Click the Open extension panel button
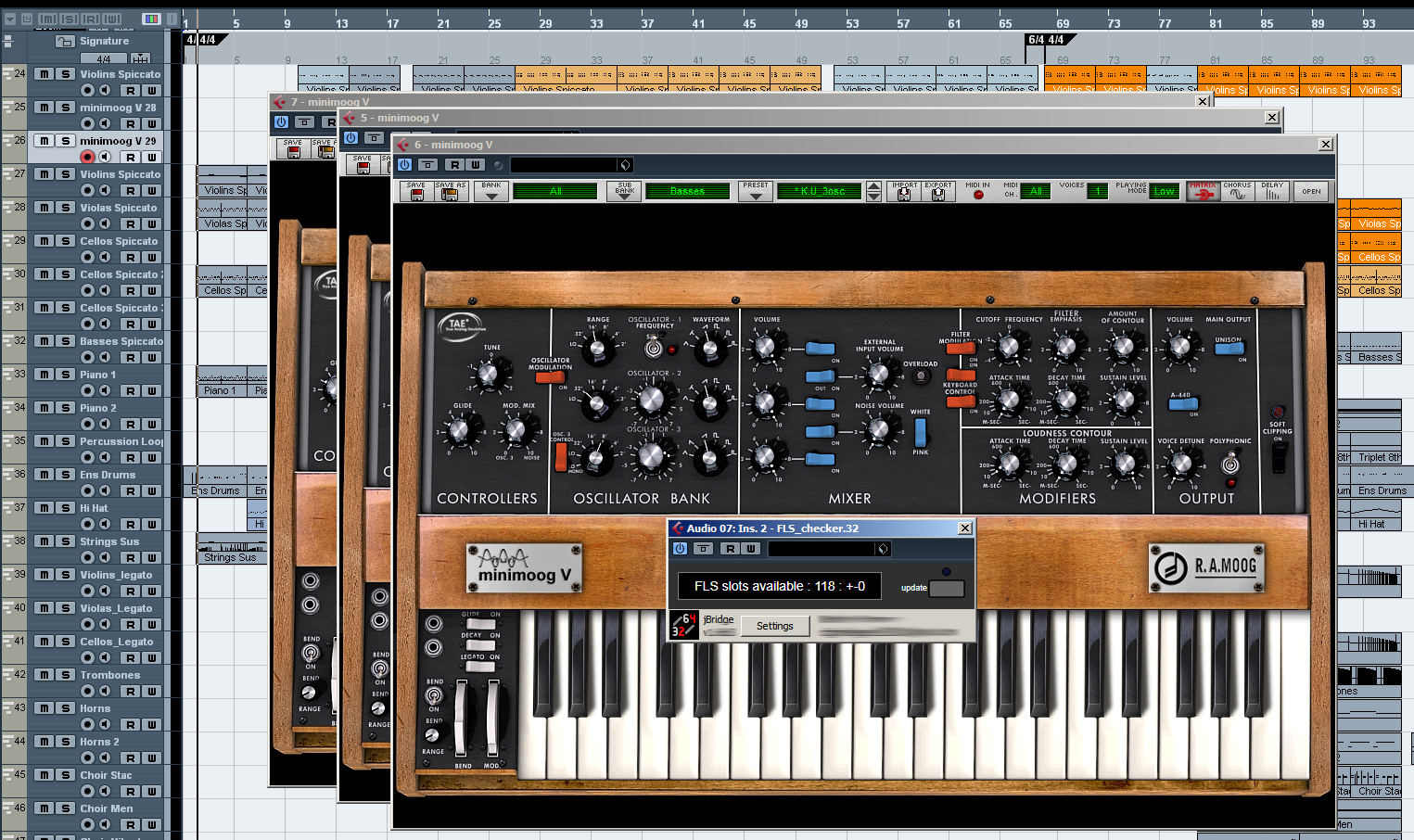1414x840 pixels. pyautogui.click(x=1311, y=192)
